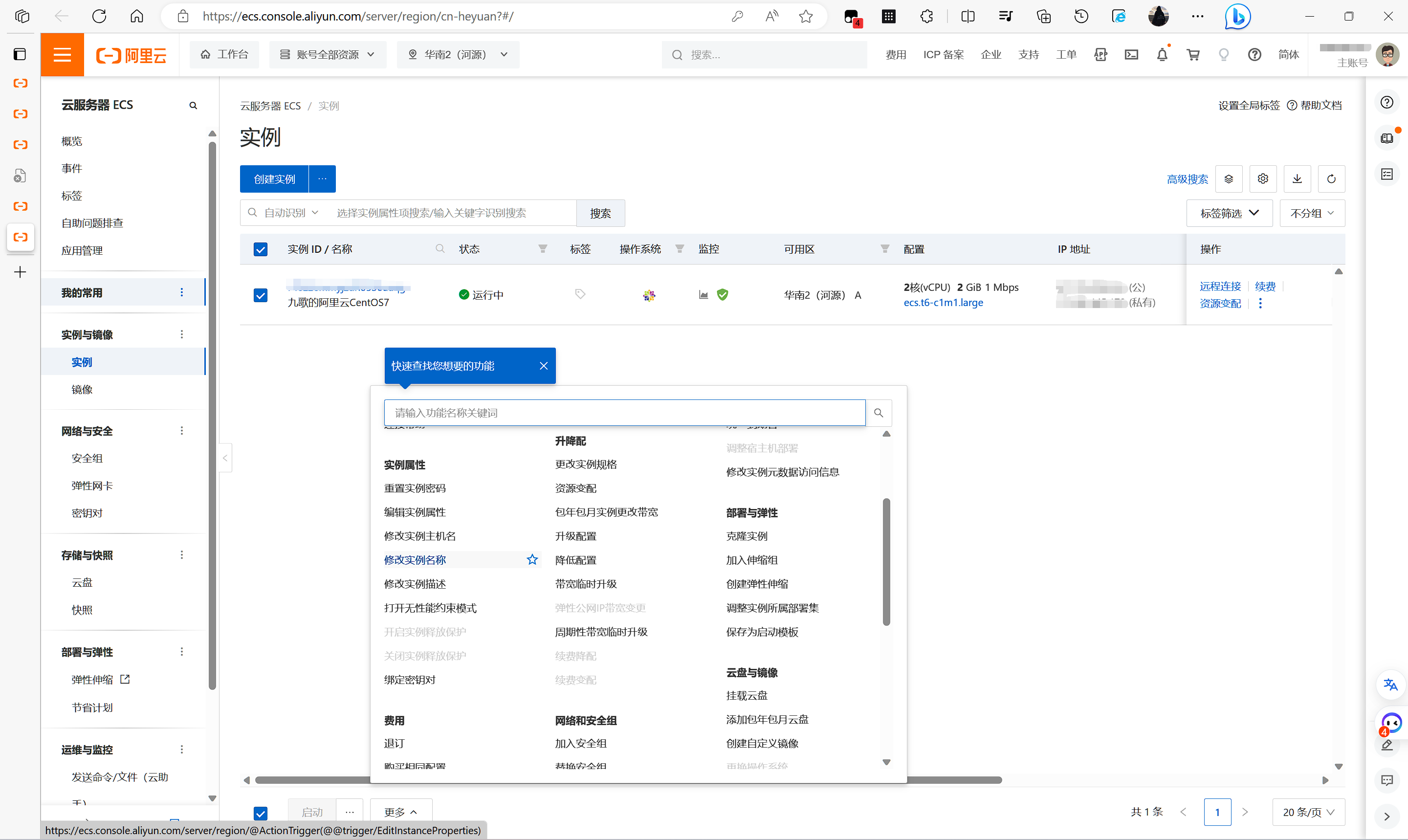Open the hamburger menu in the Aliyun header

(62, 55)
